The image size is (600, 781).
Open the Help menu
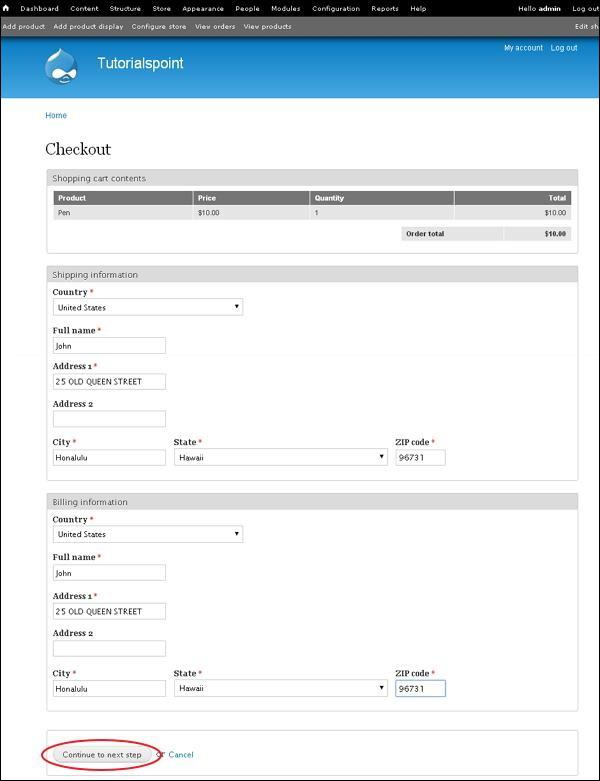pyautogui.click(x=418, y=8)
